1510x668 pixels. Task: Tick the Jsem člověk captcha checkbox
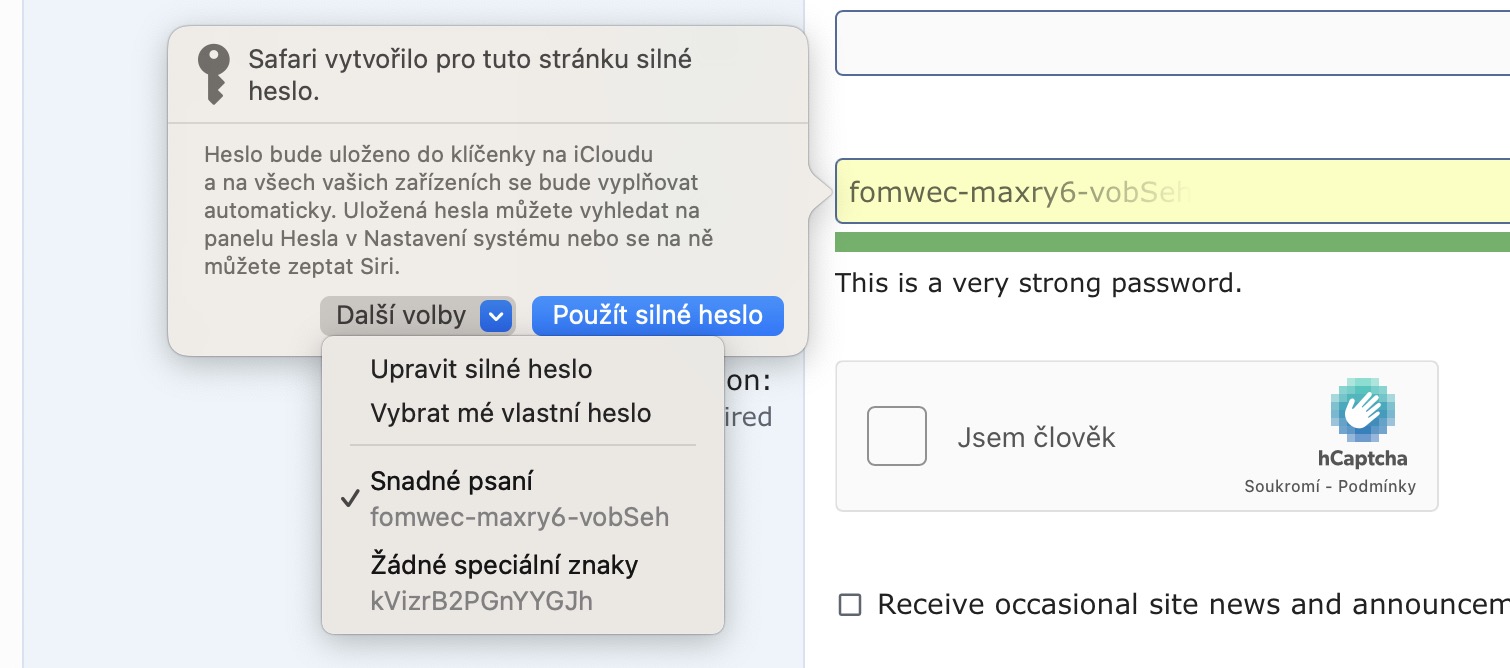(x=896, y=436)
